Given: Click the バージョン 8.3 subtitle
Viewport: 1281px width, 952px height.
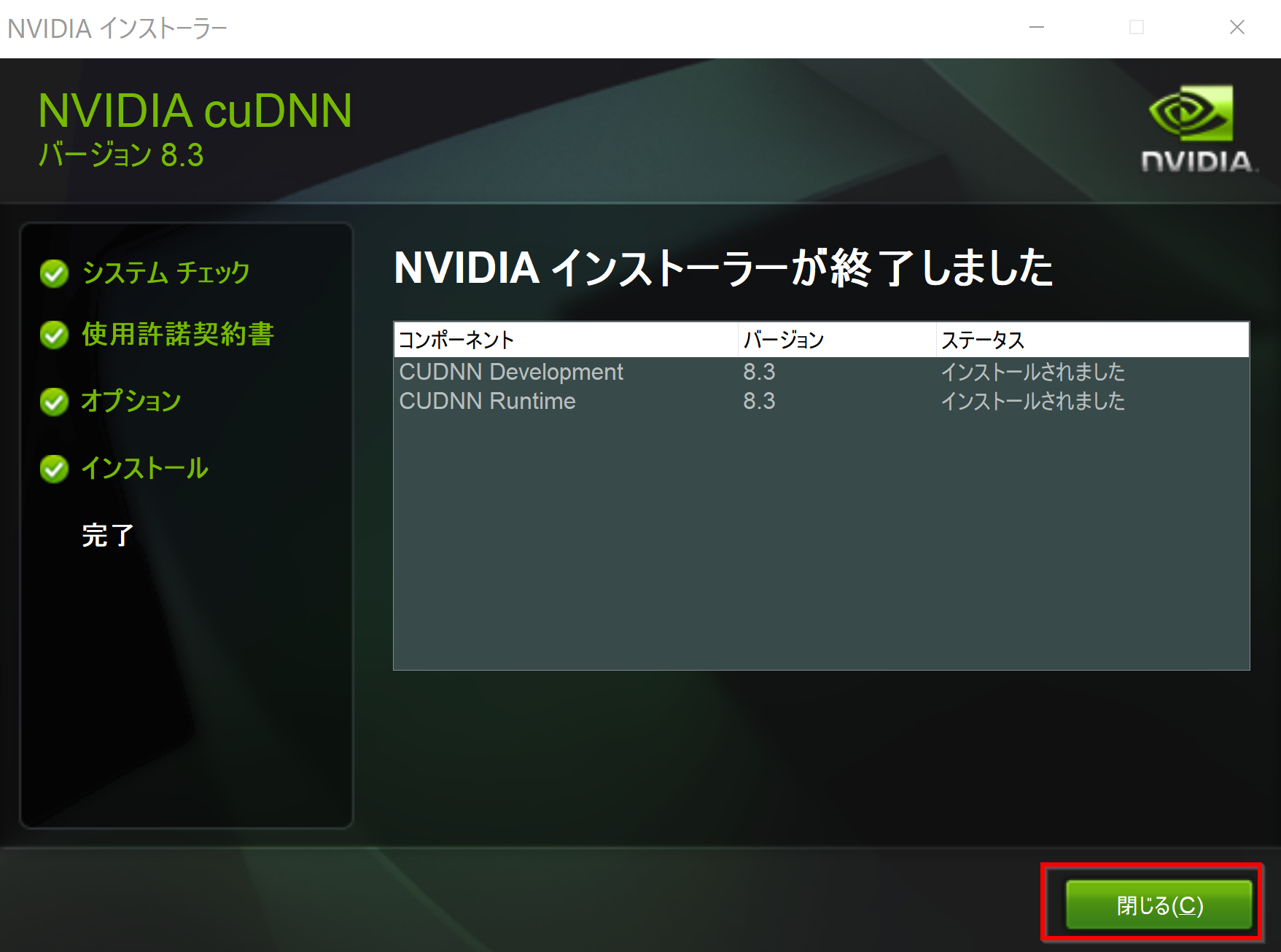Looking at the screenshot, I should (x=121, y=155).
